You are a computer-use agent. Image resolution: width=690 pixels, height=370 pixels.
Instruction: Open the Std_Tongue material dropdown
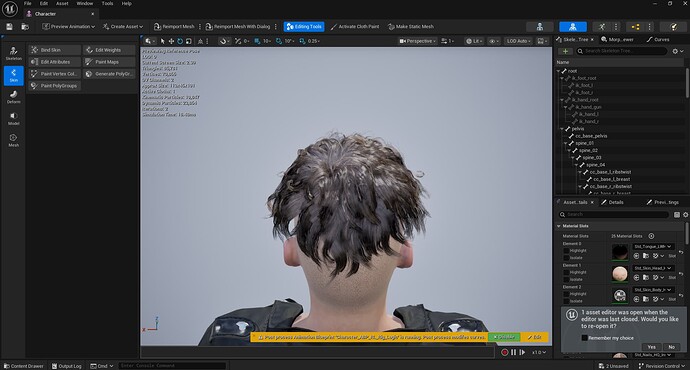(x=653, y=247)
